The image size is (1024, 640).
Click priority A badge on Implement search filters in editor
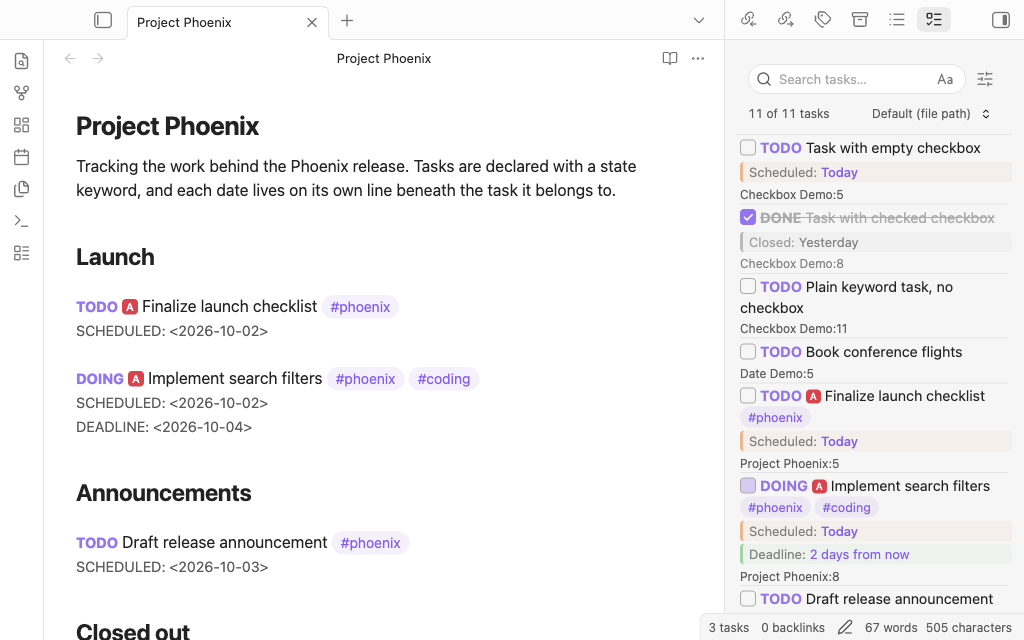point(136,379)
